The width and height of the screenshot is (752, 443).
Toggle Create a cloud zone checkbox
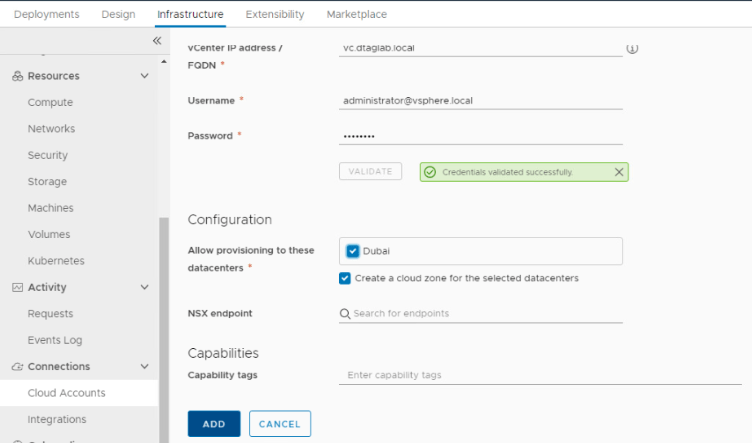tap(345, 278)
